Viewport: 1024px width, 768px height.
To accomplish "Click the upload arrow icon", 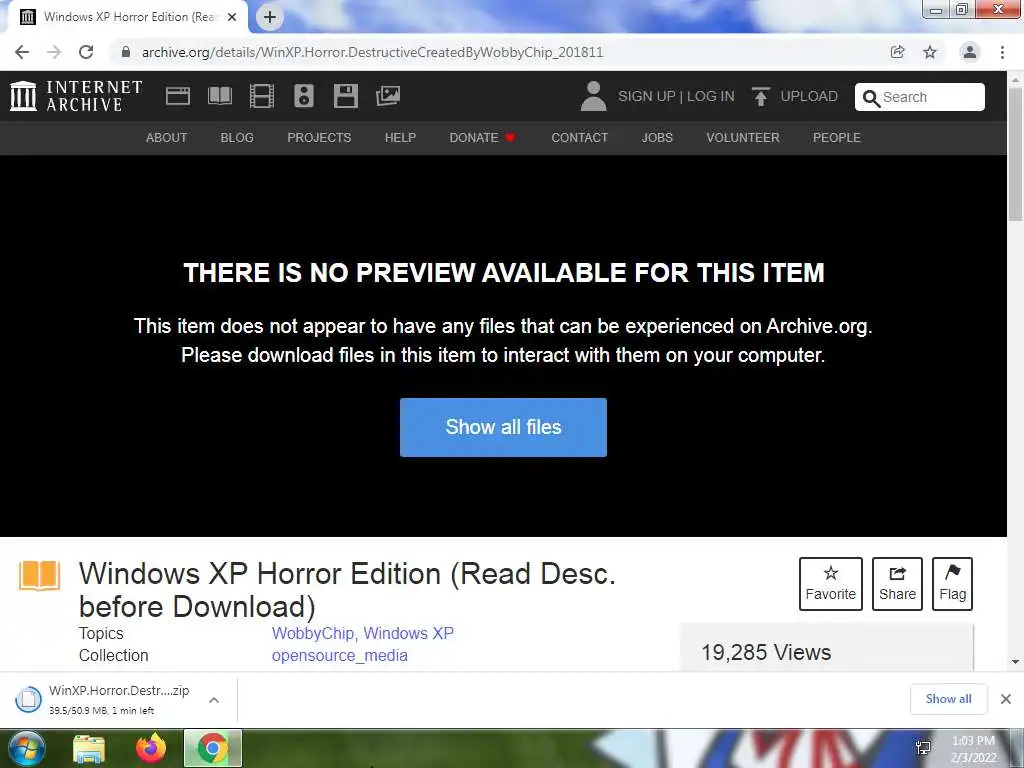I will point(760,97).
